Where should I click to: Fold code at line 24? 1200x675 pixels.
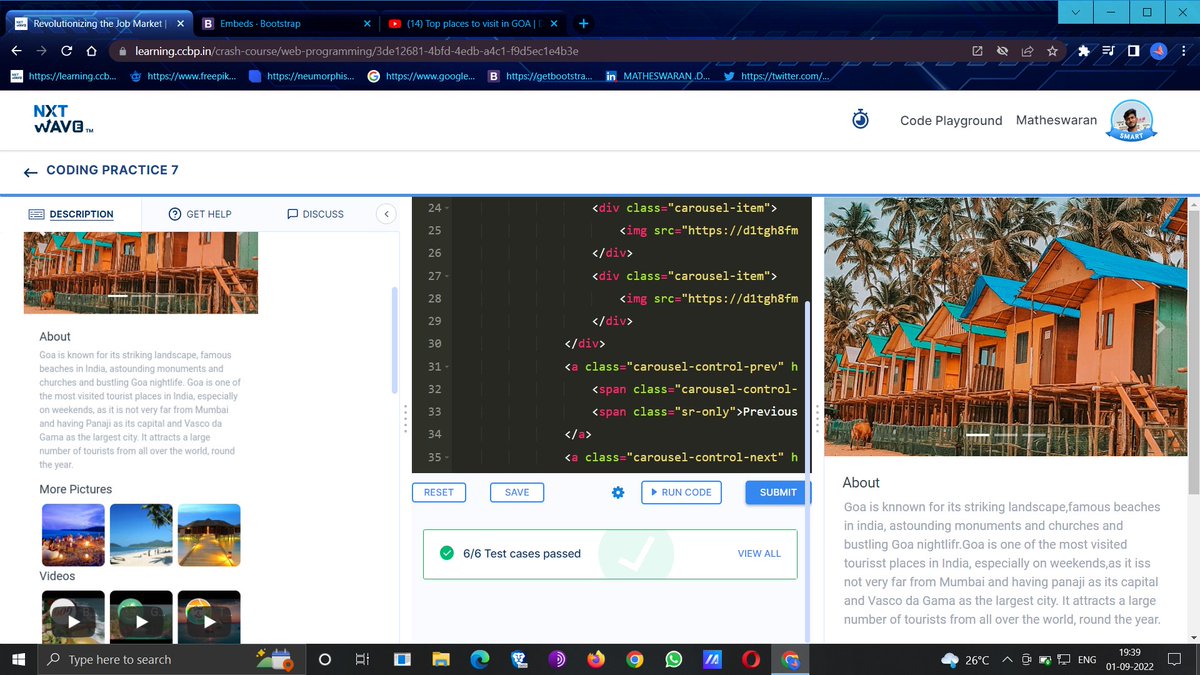[447, 208]
